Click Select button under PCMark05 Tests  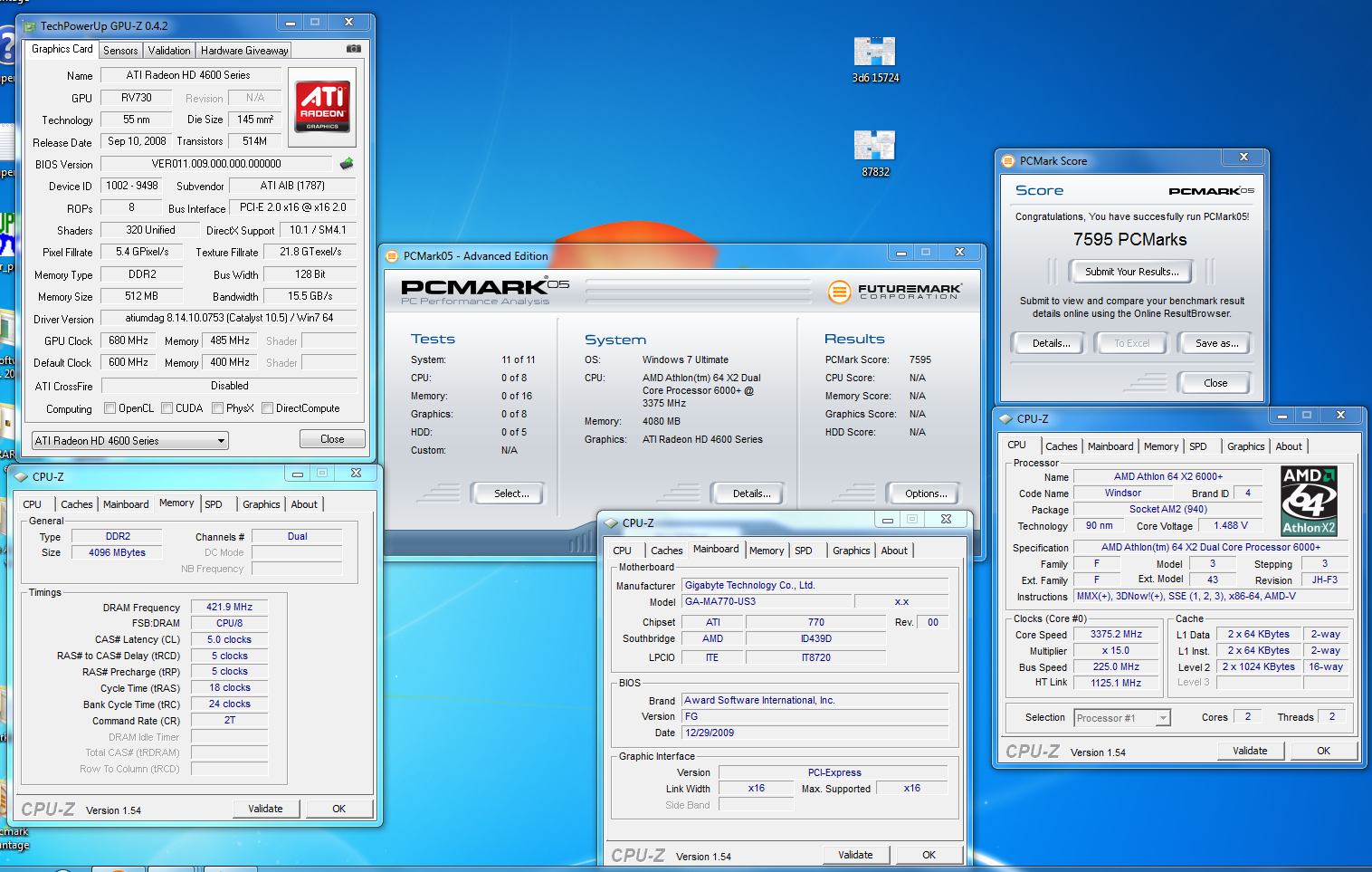511,493
